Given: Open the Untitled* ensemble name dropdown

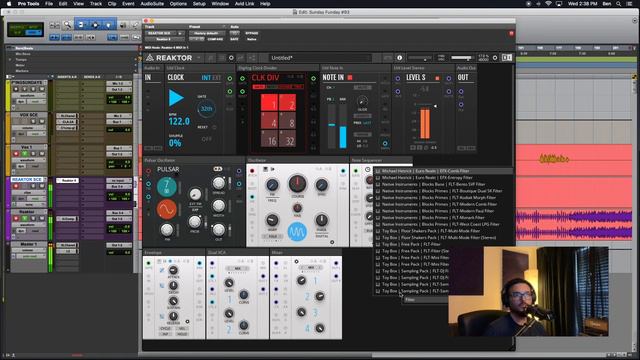Looking at the screenshot, I should (320, 58).
